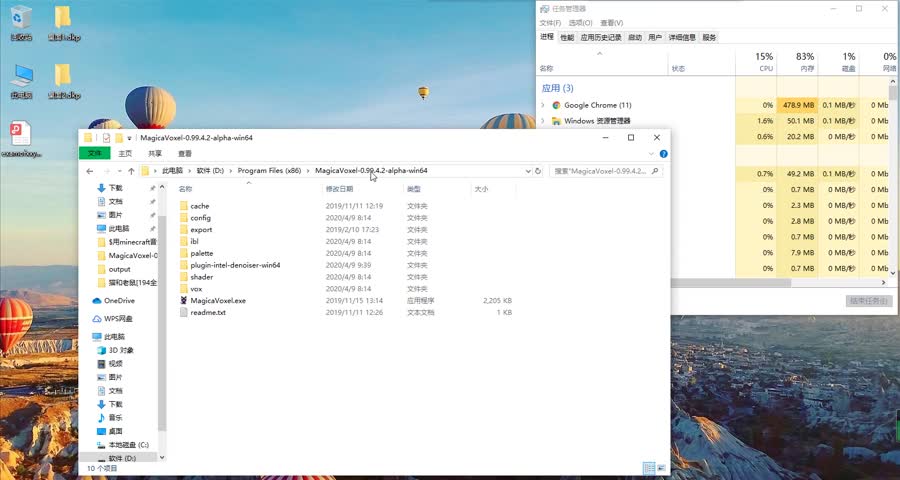Open the 查看 ribbon tab in Explorer
The image size is (900, 480).
[185, 154]
